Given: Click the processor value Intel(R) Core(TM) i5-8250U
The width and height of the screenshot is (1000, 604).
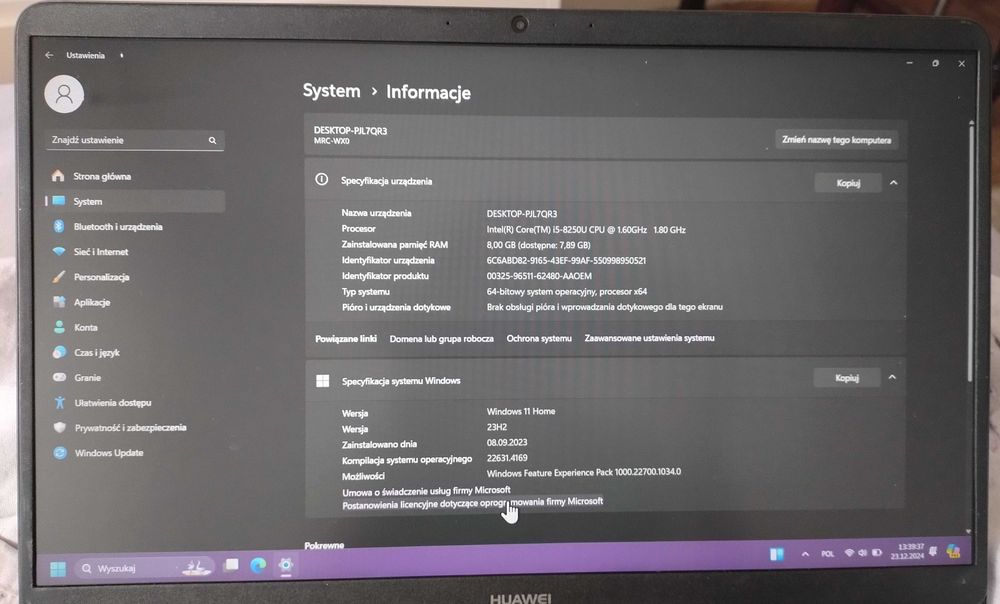Looking at the screenshot, I should [586, 230].
